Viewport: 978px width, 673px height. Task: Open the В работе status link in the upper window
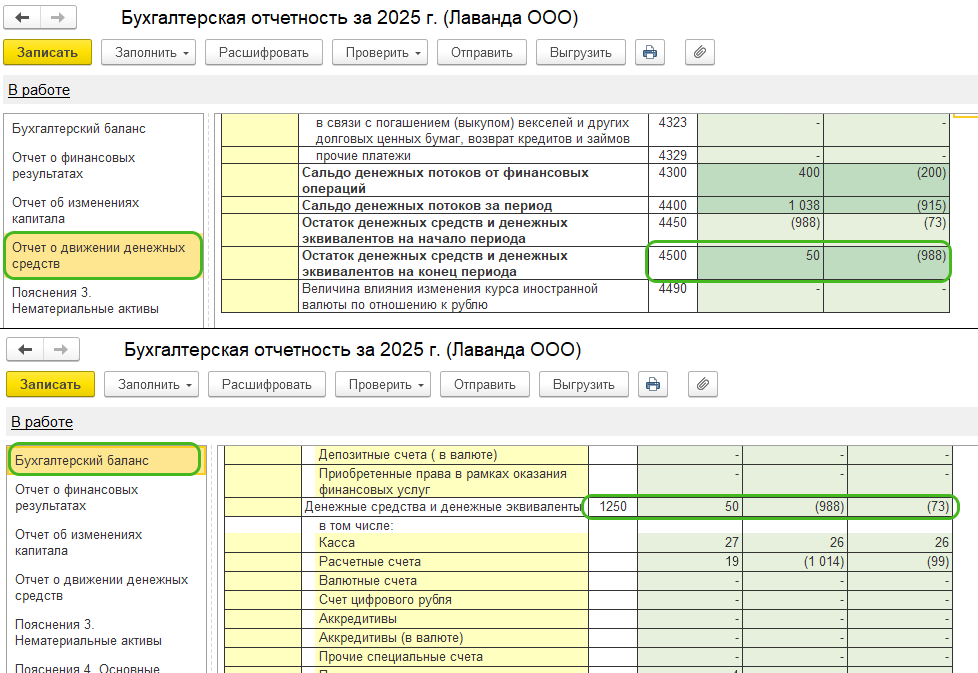[x=39, y=90]
